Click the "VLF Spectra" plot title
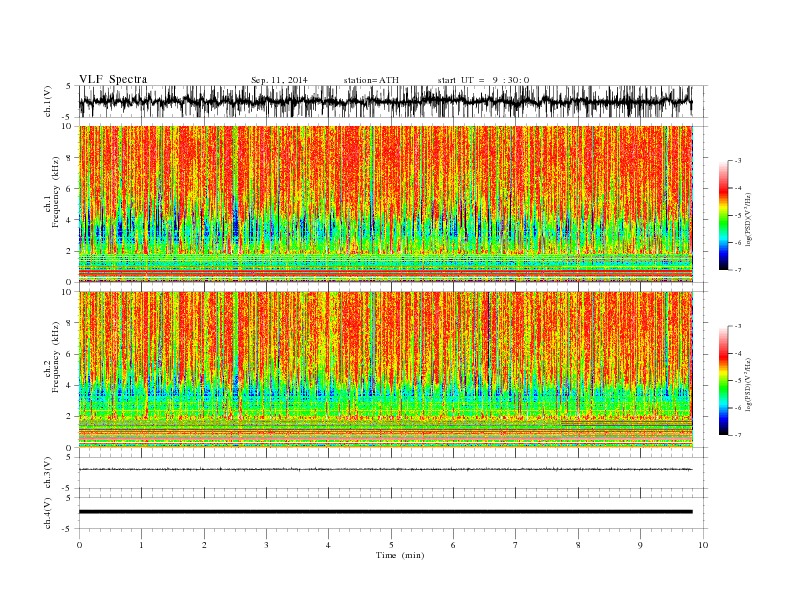792x612 pixels. click(113, 79)
